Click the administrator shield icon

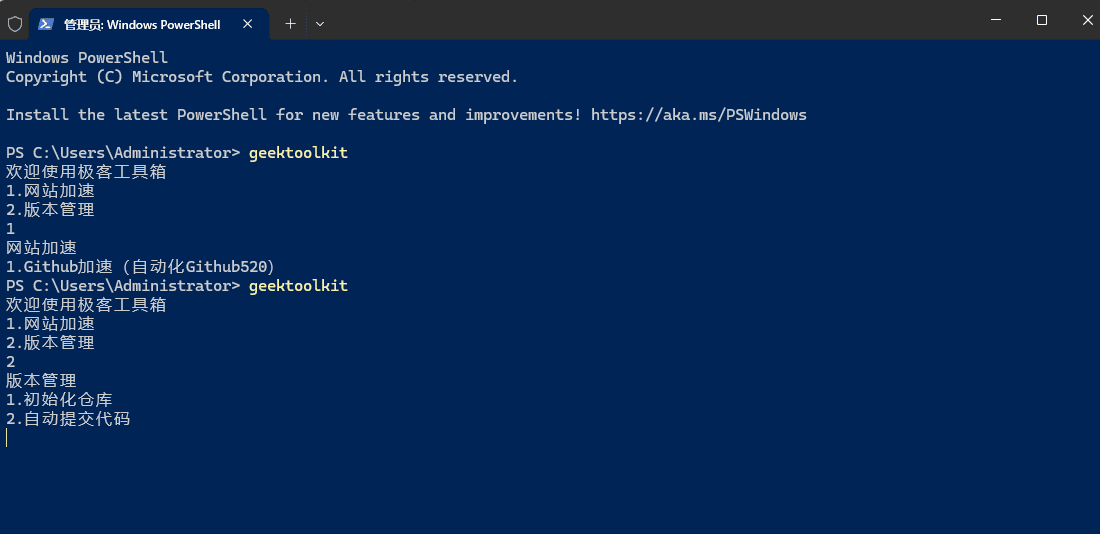coord(15,24)
